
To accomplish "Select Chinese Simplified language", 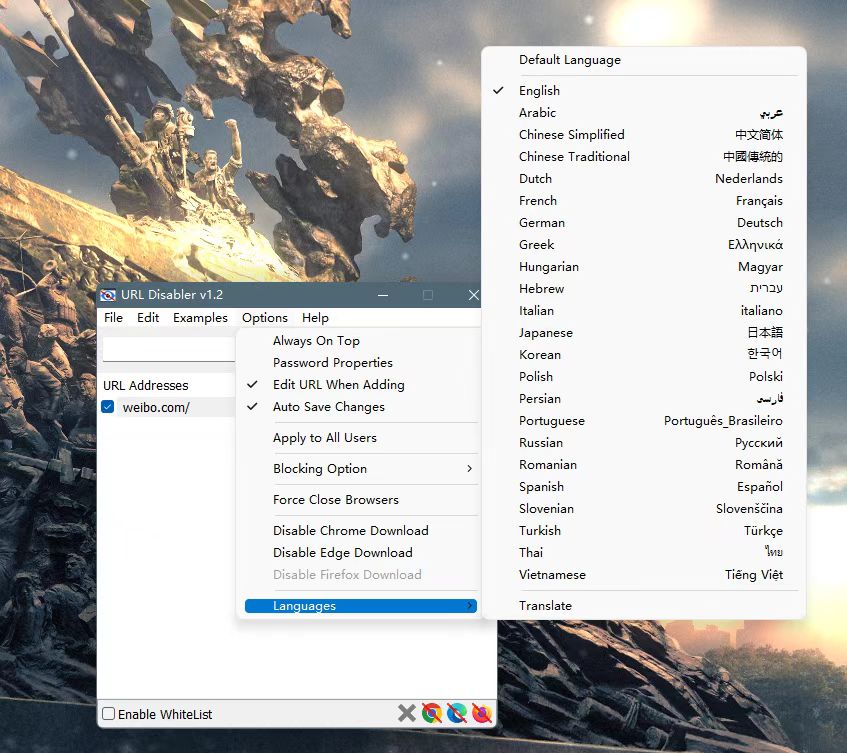I will (643, 135).
